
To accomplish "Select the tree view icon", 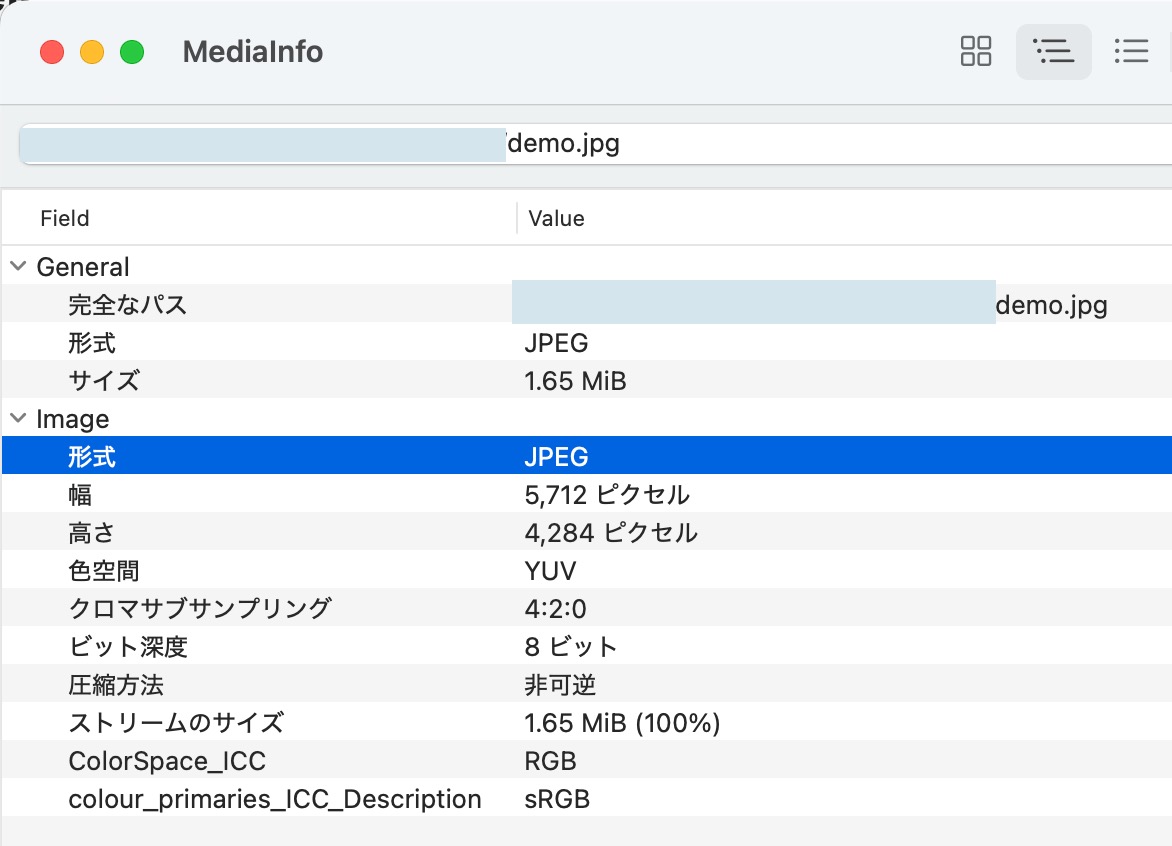I will [1053, 51].
